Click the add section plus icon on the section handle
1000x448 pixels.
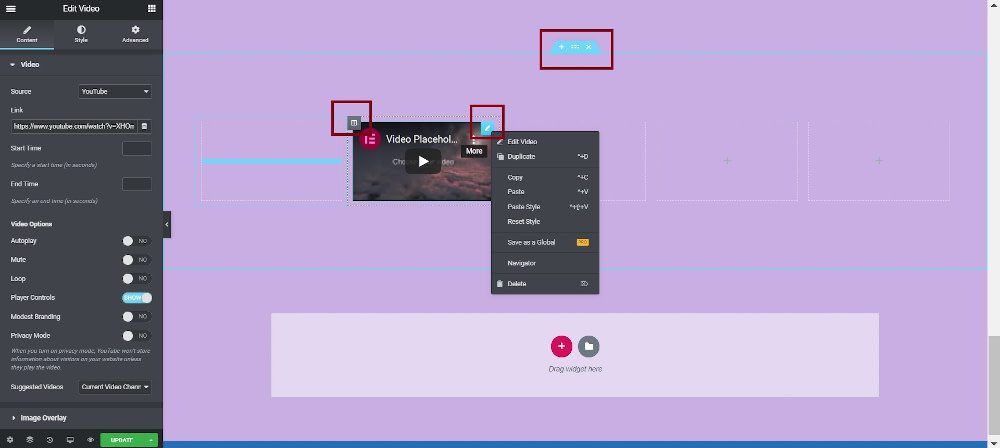pyautogui.click(x=561, y=47)
